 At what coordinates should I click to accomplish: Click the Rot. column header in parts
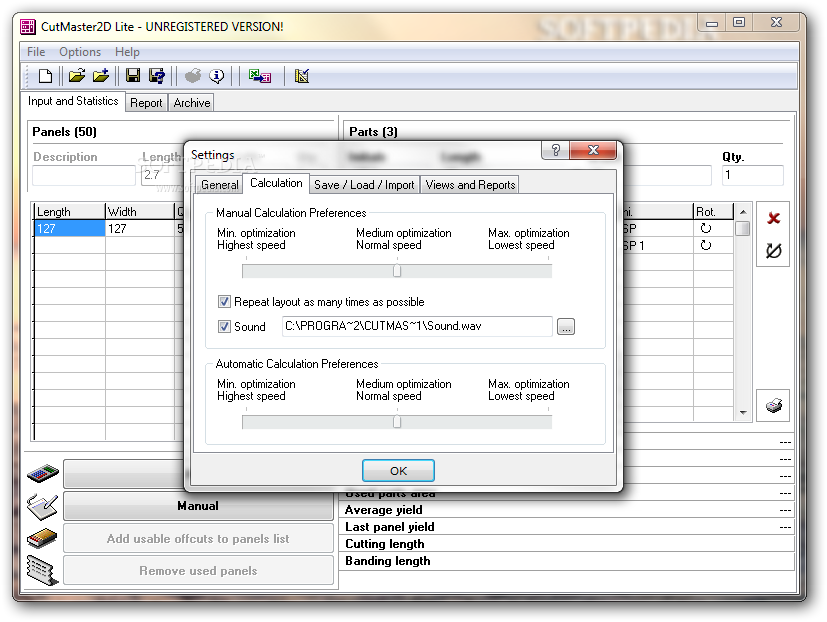[713, 212]
